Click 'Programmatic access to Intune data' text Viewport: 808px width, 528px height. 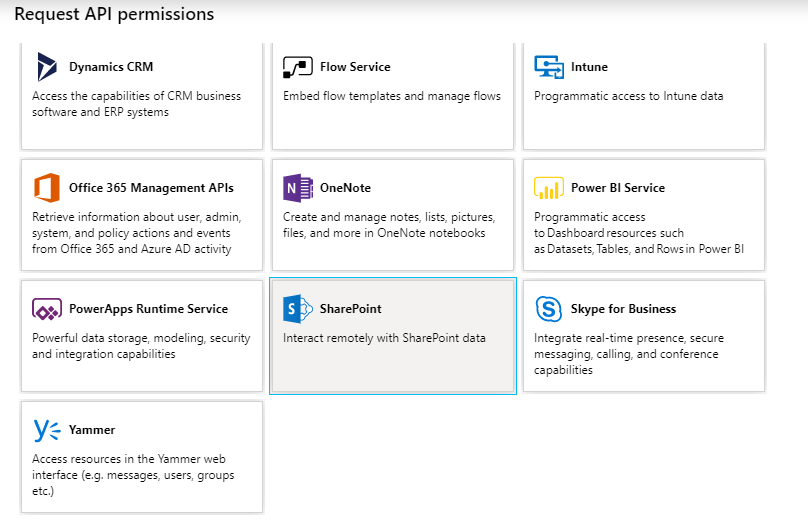628,96
